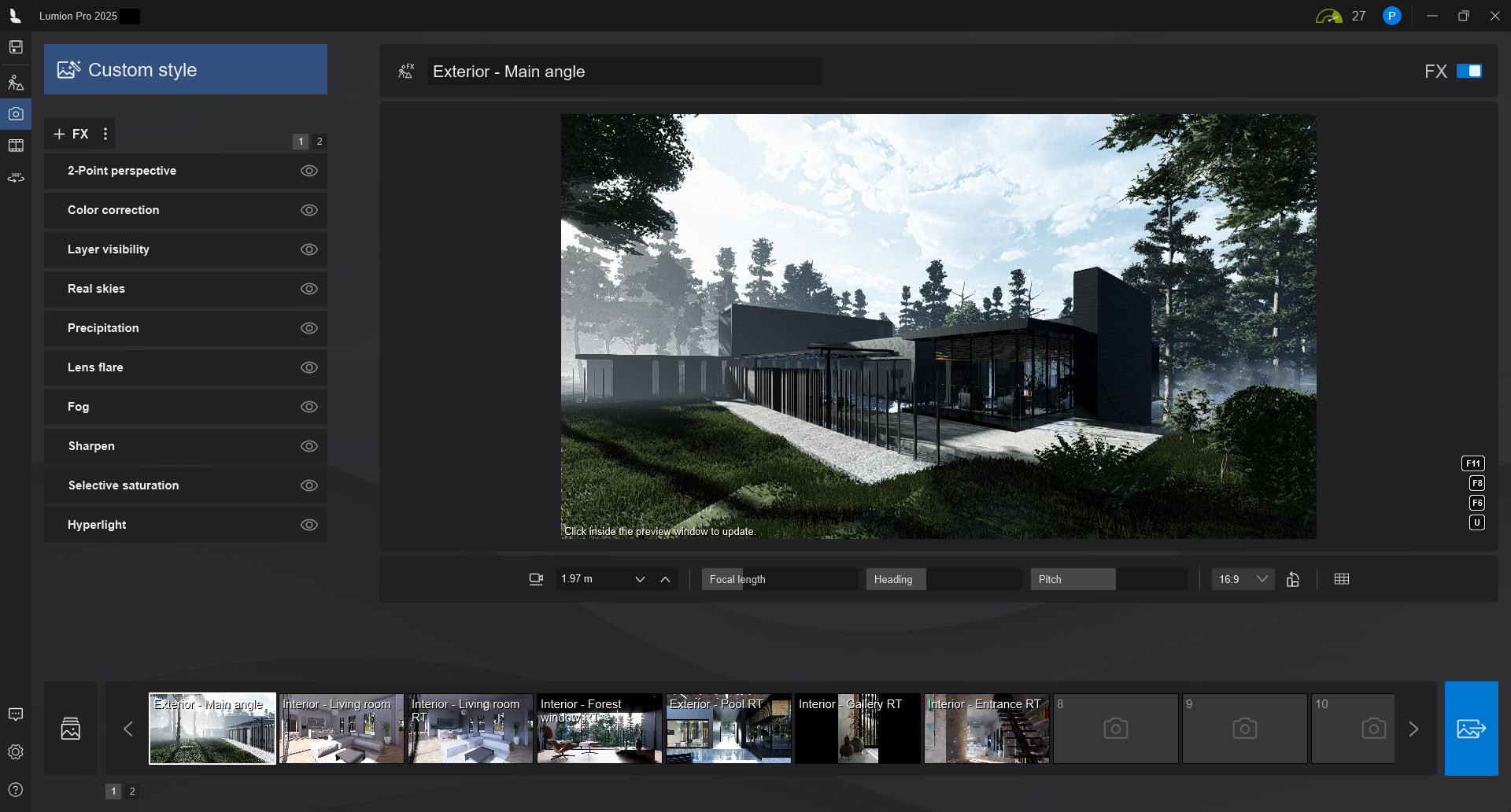Switch to Build mode in the sidebar
This screenshot has width=1511, height=812.
coord(17,82)
